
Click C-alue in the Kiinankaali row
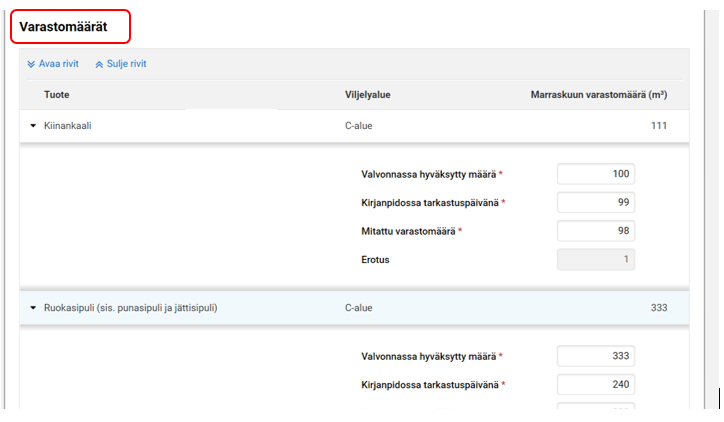pos(359,126)
